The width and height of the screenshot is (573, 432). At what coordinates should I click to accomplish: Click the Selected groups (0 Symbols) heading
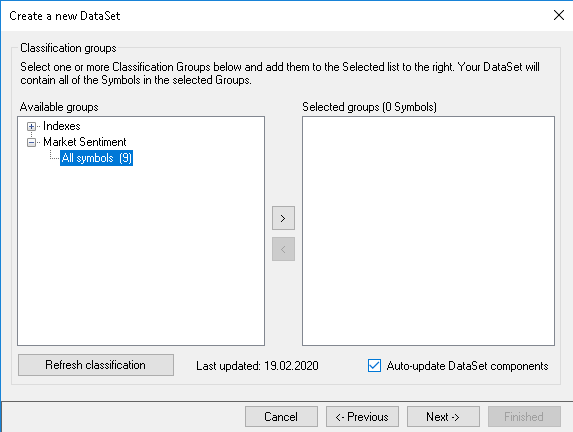369,107
